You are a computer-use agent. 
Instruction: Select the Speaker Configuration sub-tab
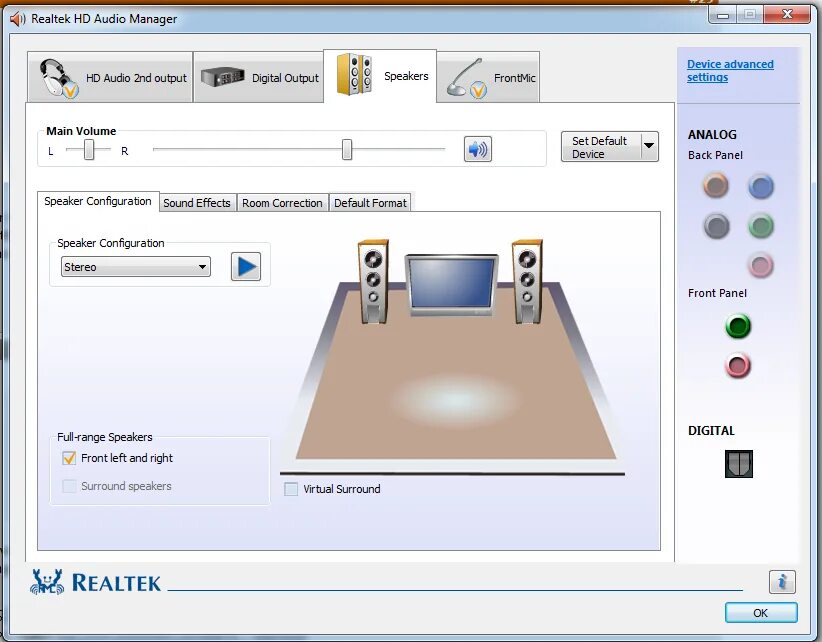tap(98, 201)
